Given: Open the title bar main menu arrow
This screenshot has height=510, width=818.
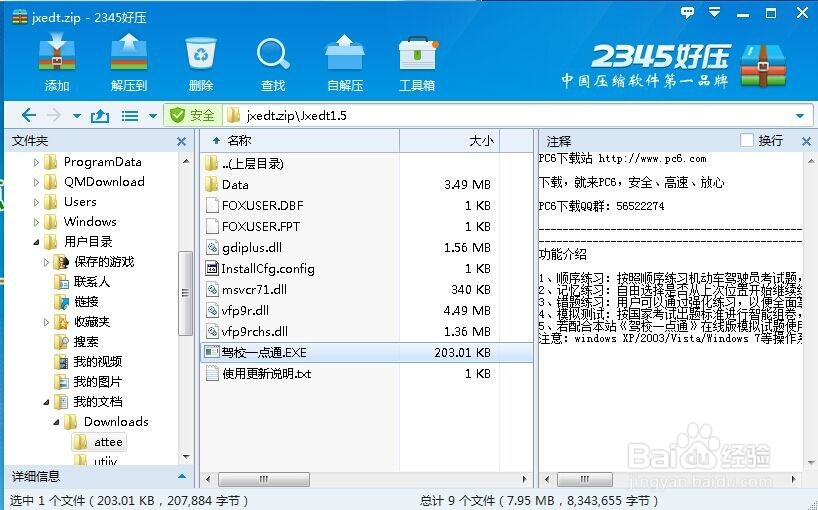Looking at the screenshot, I should 714,12.
